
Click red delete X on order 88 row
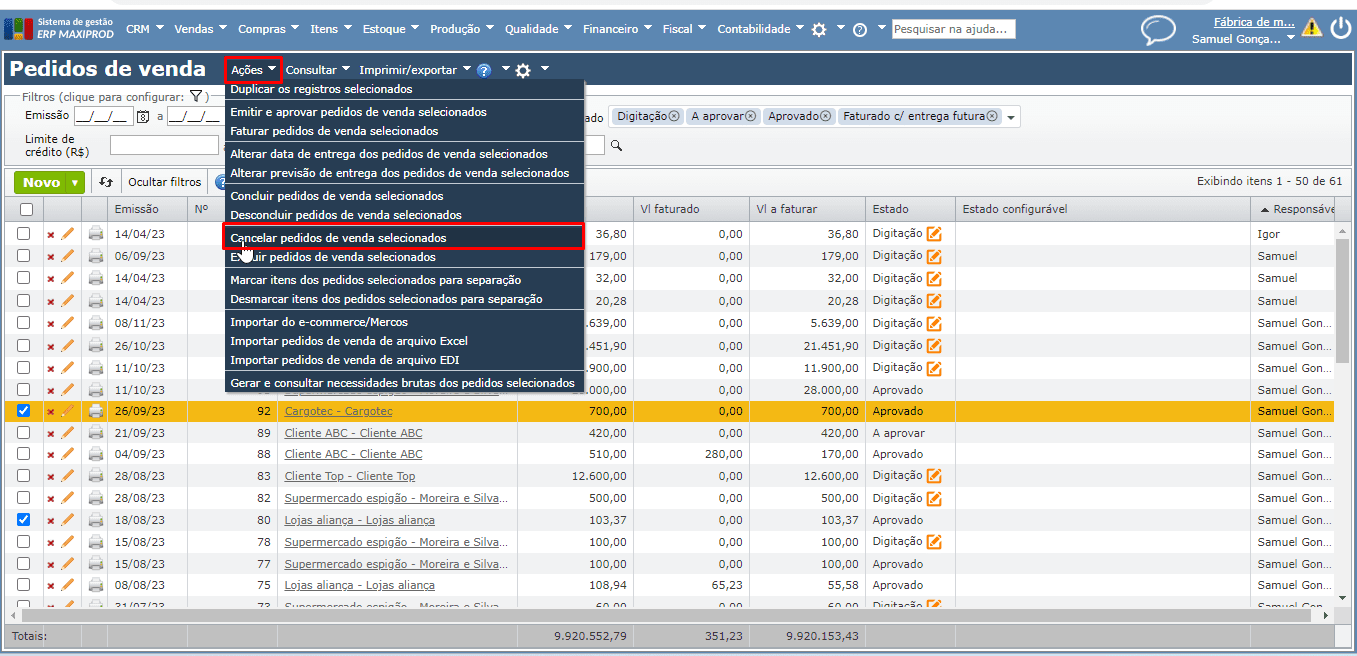51,455
